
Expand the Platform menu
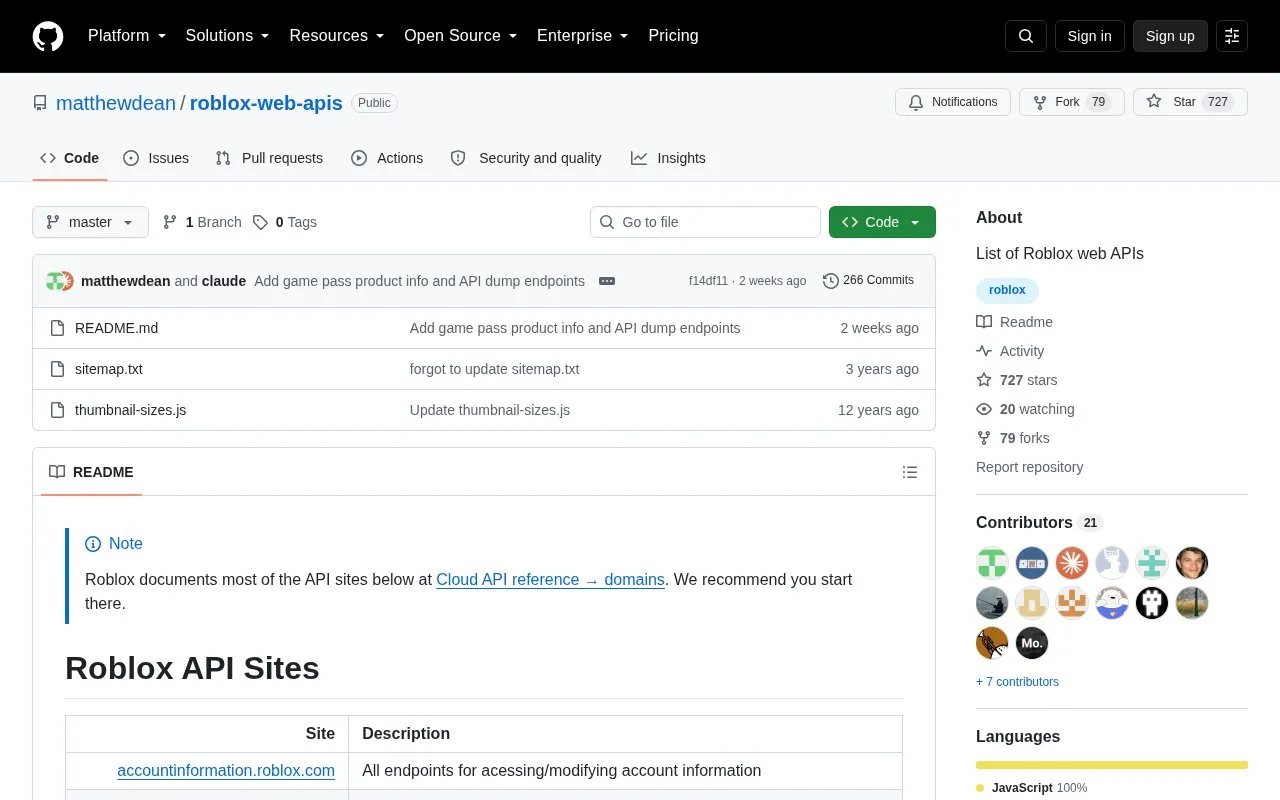pyautogui.click(x=127, y=36)
